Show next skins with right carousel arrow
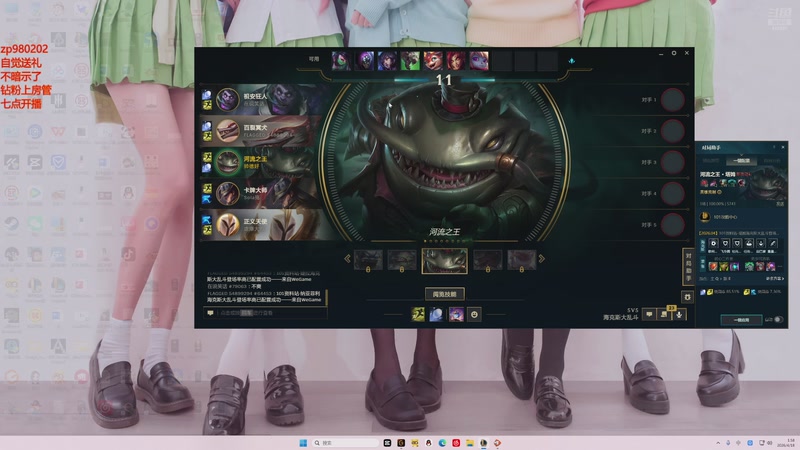This screenshot has height=450, width=800. point(541,259)
